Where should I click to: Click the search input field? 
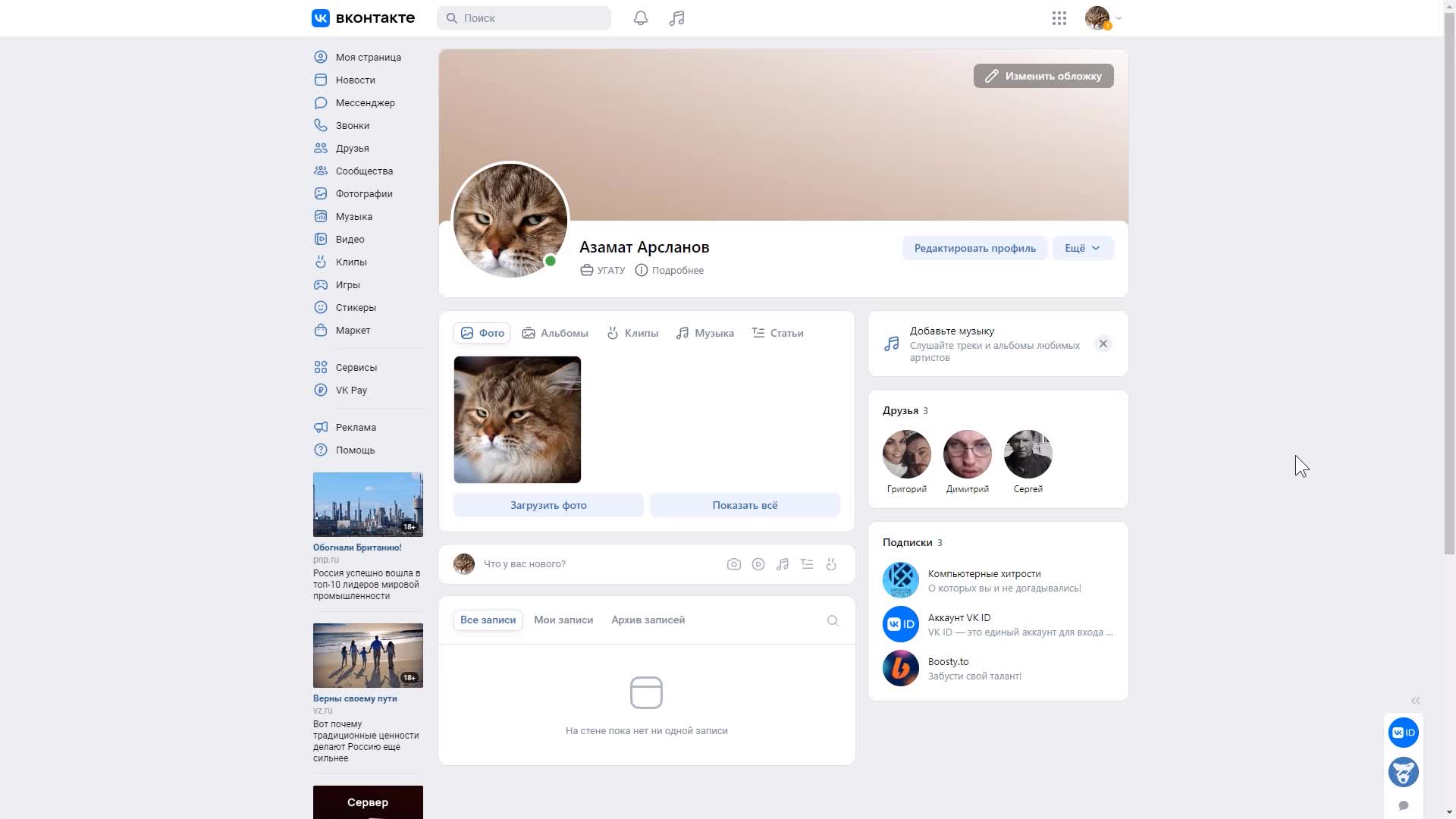[x=531, y=18]
